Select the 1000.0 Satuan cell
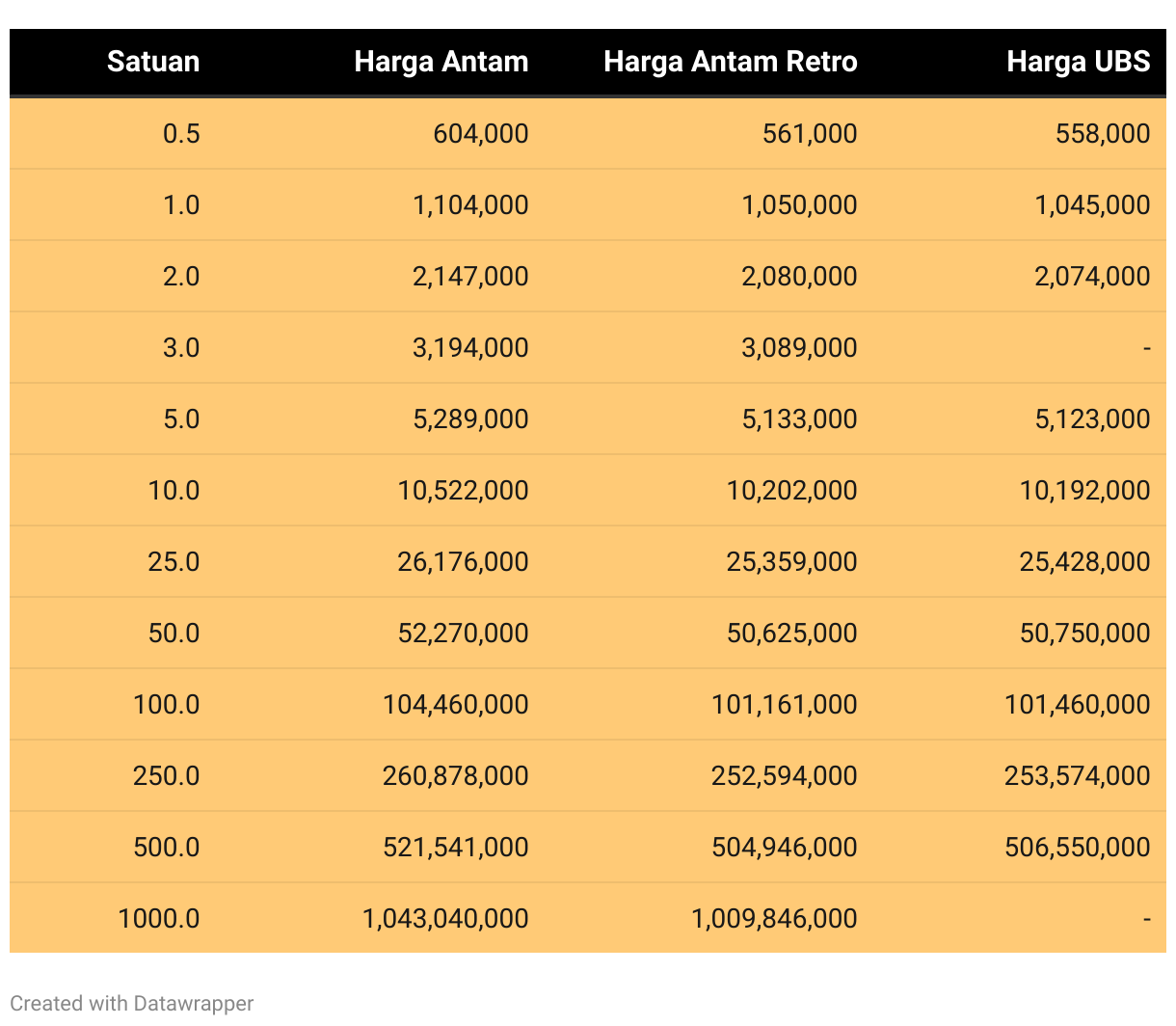The width and height of the screenshot is (1176, 1026). [x=159, y=918]
